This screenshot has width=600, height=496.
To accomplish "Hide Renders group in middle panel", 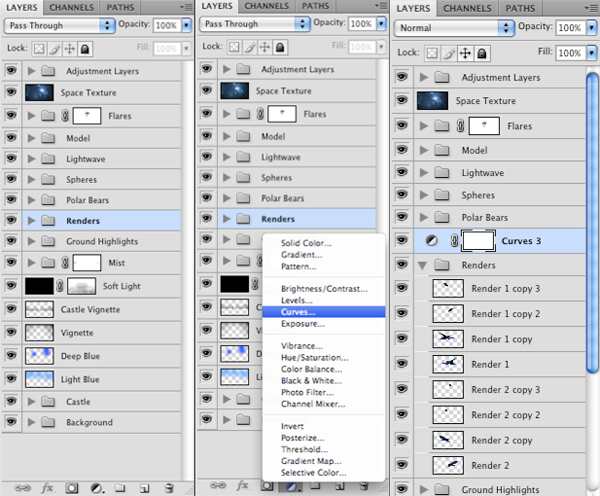I will point(207,218).
